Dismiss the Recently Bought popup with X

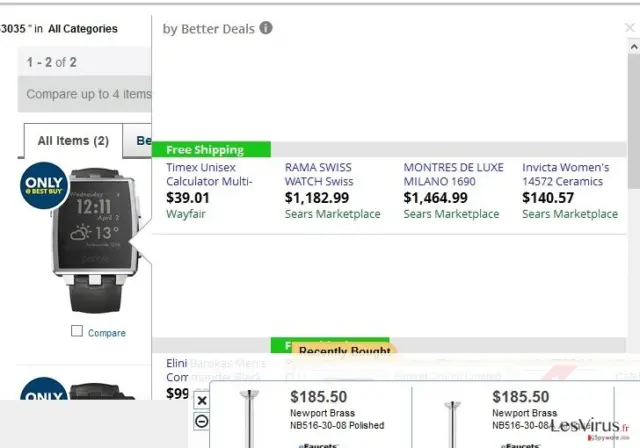tap(202, 400)
